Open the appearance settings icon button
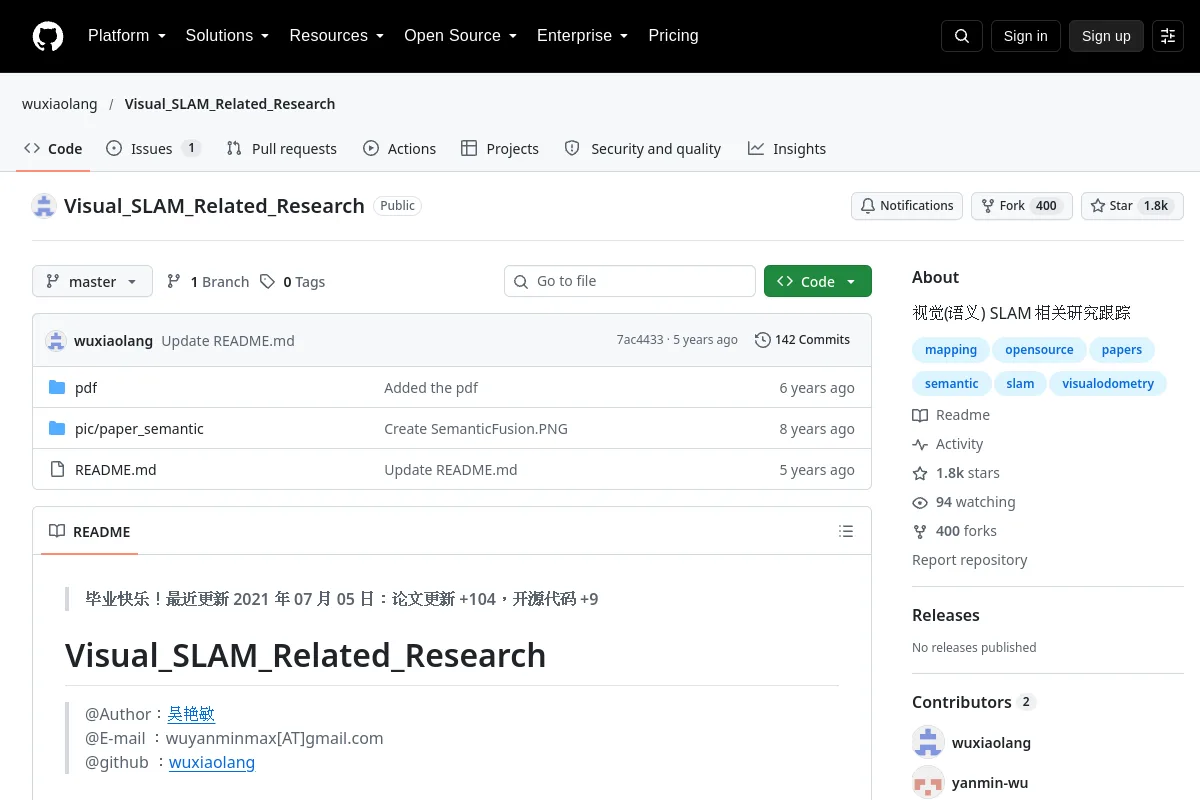Image resolution: width=1200 pixels, height=800 pixels. tap(1168, 36)
